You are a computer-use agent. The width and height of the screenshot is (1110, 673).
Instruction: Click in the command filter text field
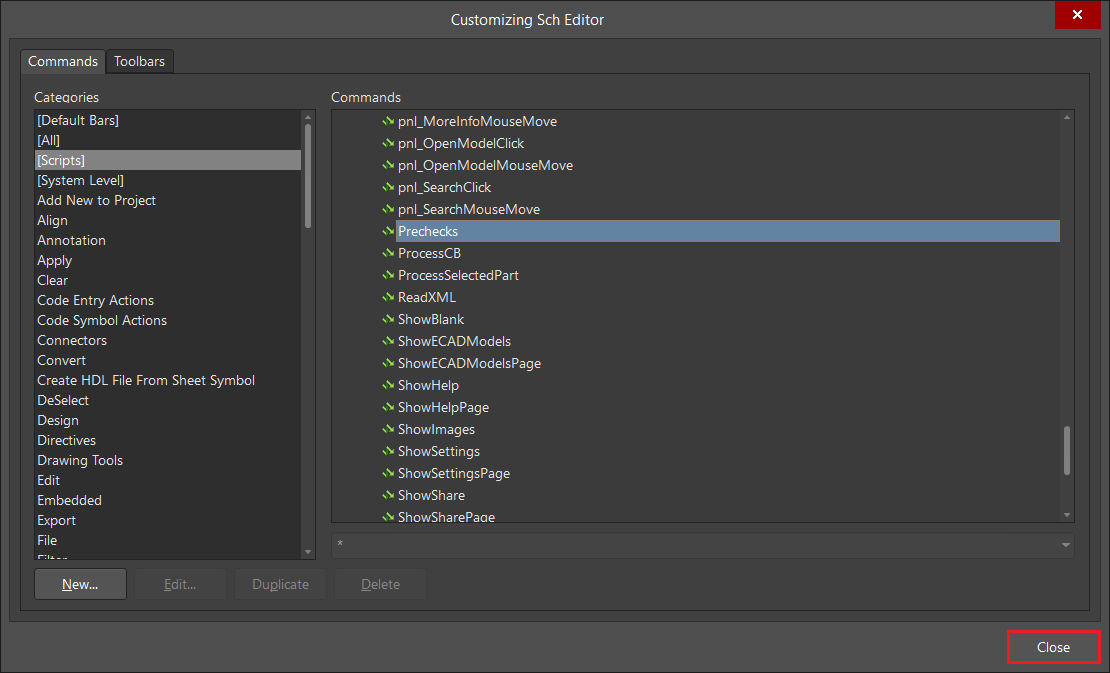pos(690,546)
